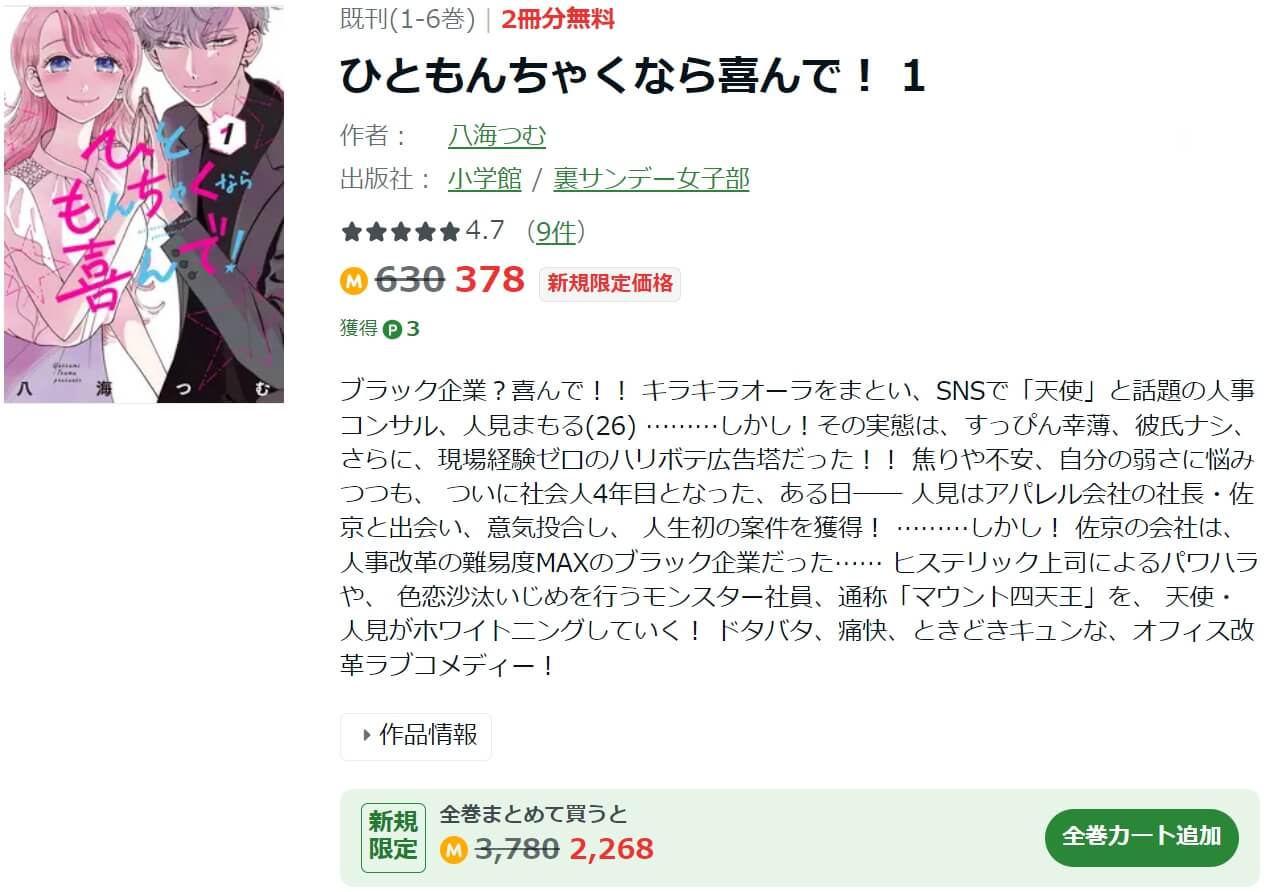Click the orange M coin icon beside 630
The height and width of the screenshot is (892, 1267).
[x=354, y=281]
